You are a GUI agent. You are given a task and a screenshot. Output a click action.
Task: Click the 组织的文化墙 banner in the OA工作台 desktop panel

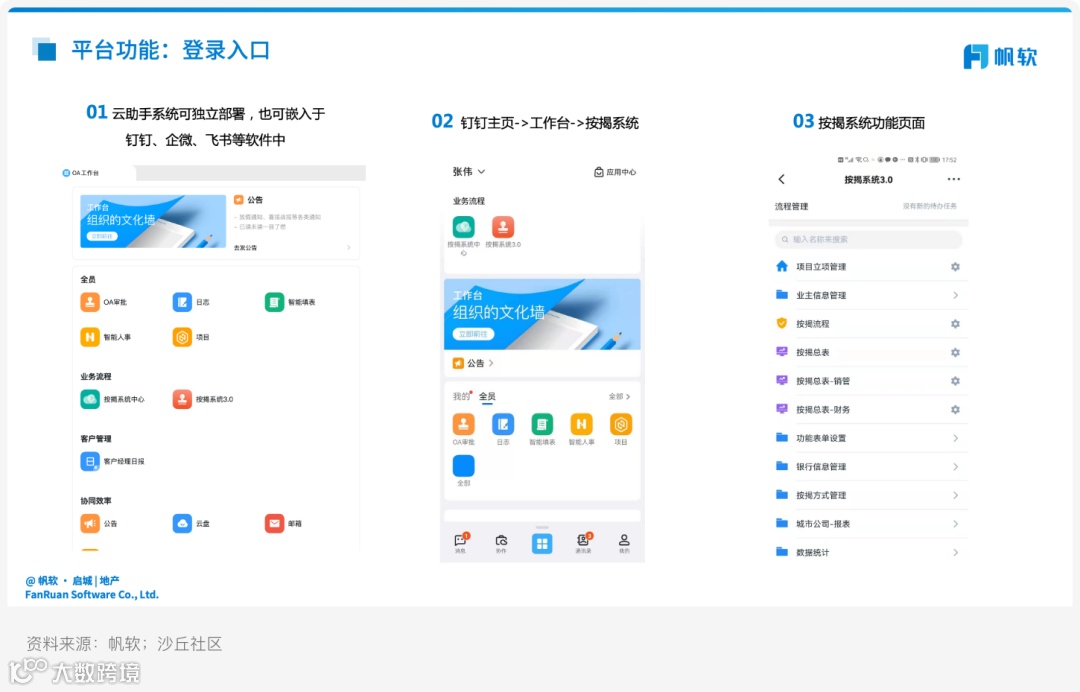coord(153,221)
